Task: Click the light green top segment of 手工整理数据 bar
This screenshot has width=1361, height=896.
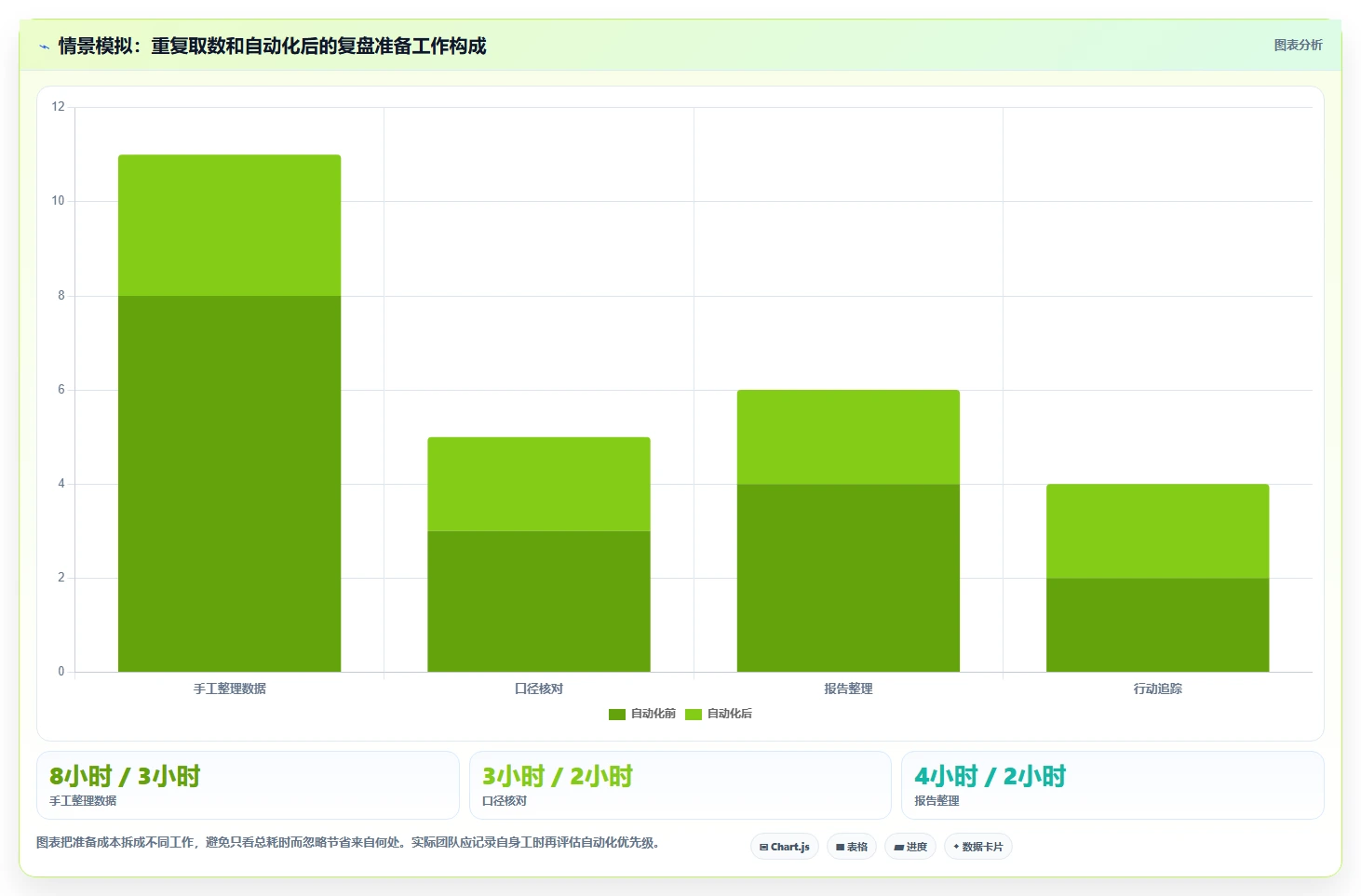Action: point(229,225)
